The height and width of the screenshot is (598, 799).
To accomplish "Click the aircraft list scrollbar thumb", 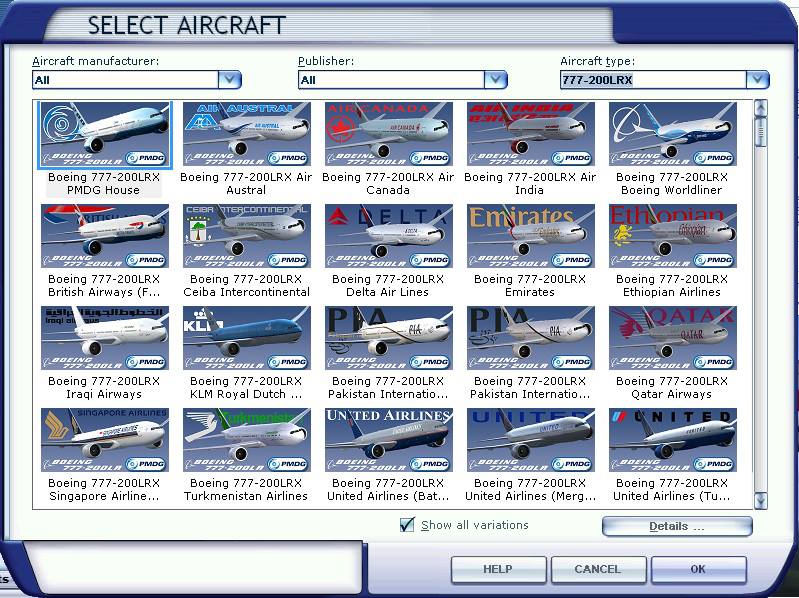I will pos(760,132).
